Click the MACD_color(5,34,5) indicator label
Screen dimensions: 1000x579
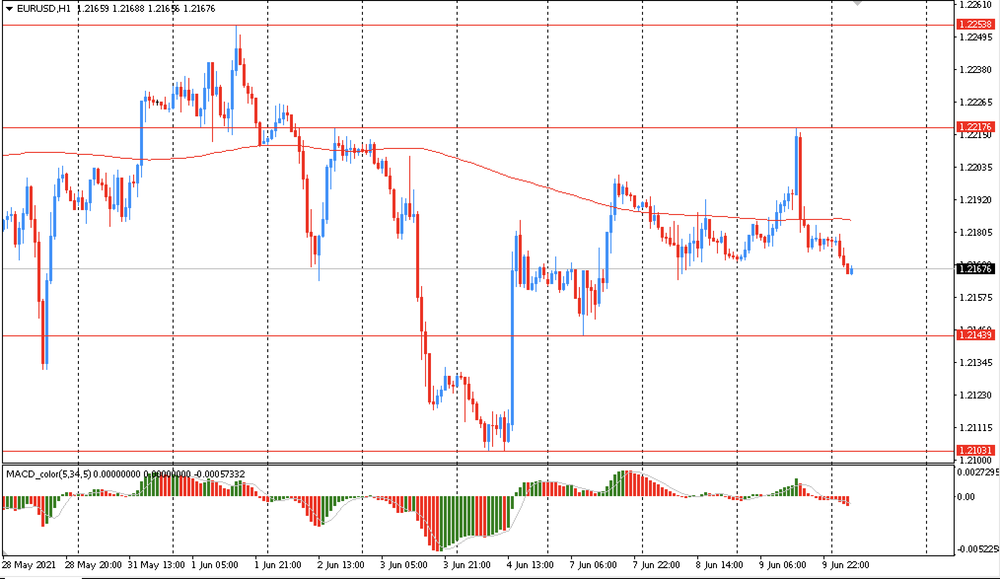48,474
